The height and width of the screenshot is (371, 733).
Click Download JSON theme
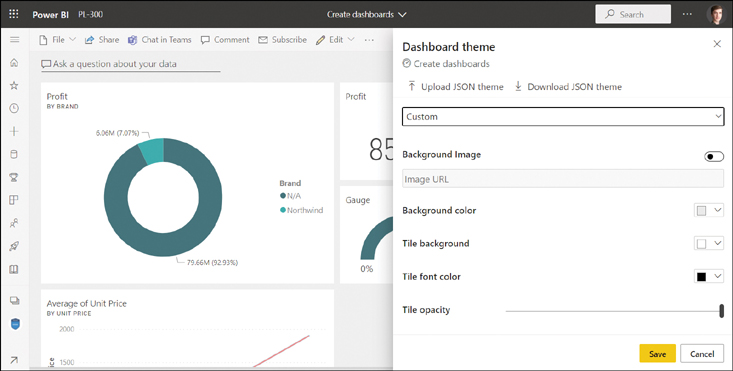[x=568, y=86]
